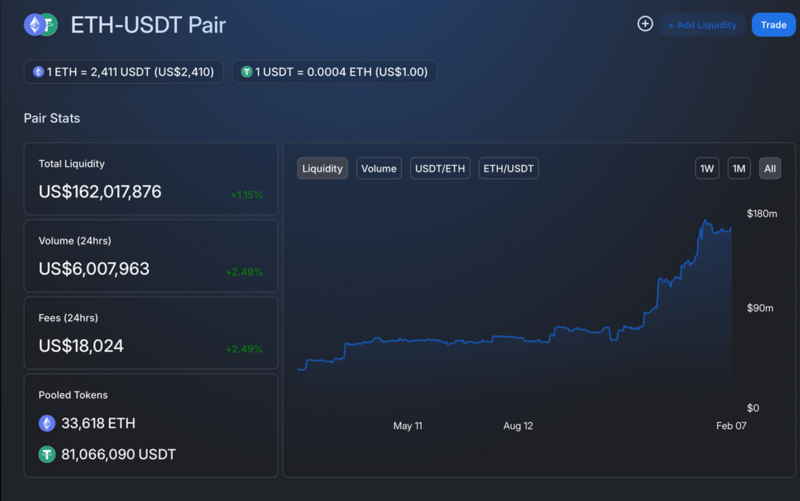Click the Aug 12 x-axis date label
This screenshot has height=501, width=800.
coord(518,426)
